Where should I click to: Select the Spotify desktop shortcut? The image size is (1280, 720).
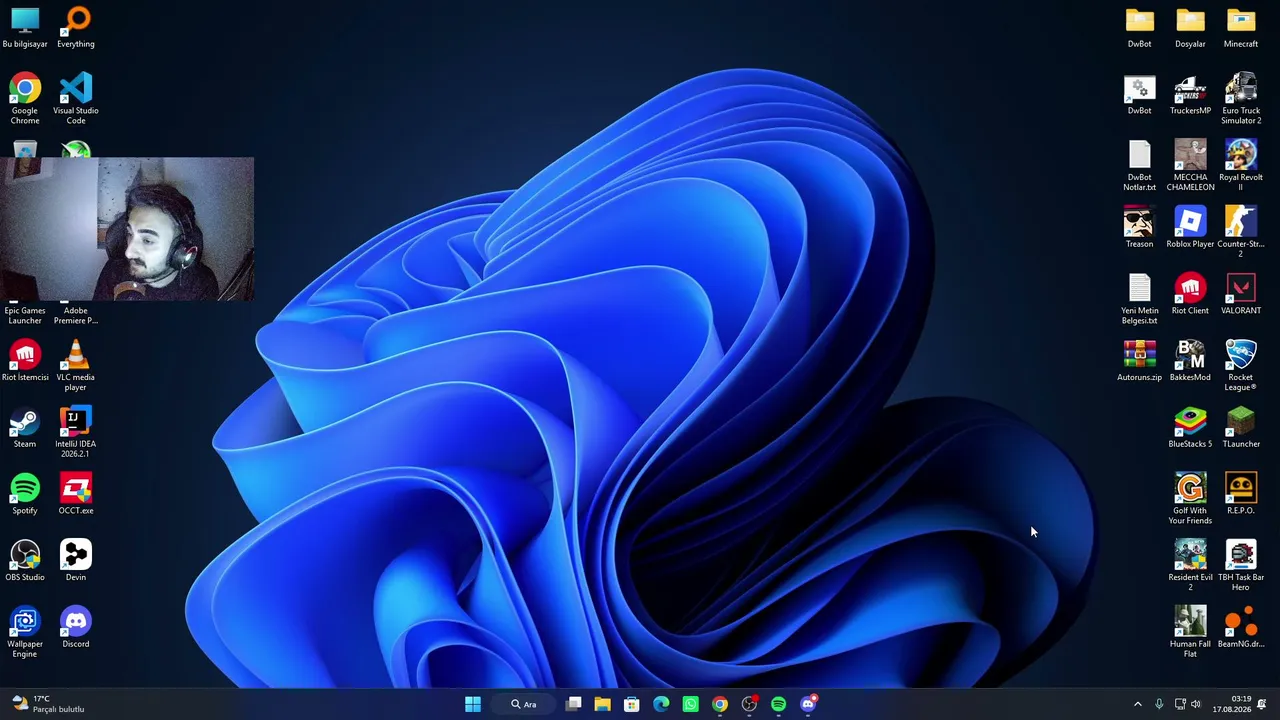(x=25, y=495)
